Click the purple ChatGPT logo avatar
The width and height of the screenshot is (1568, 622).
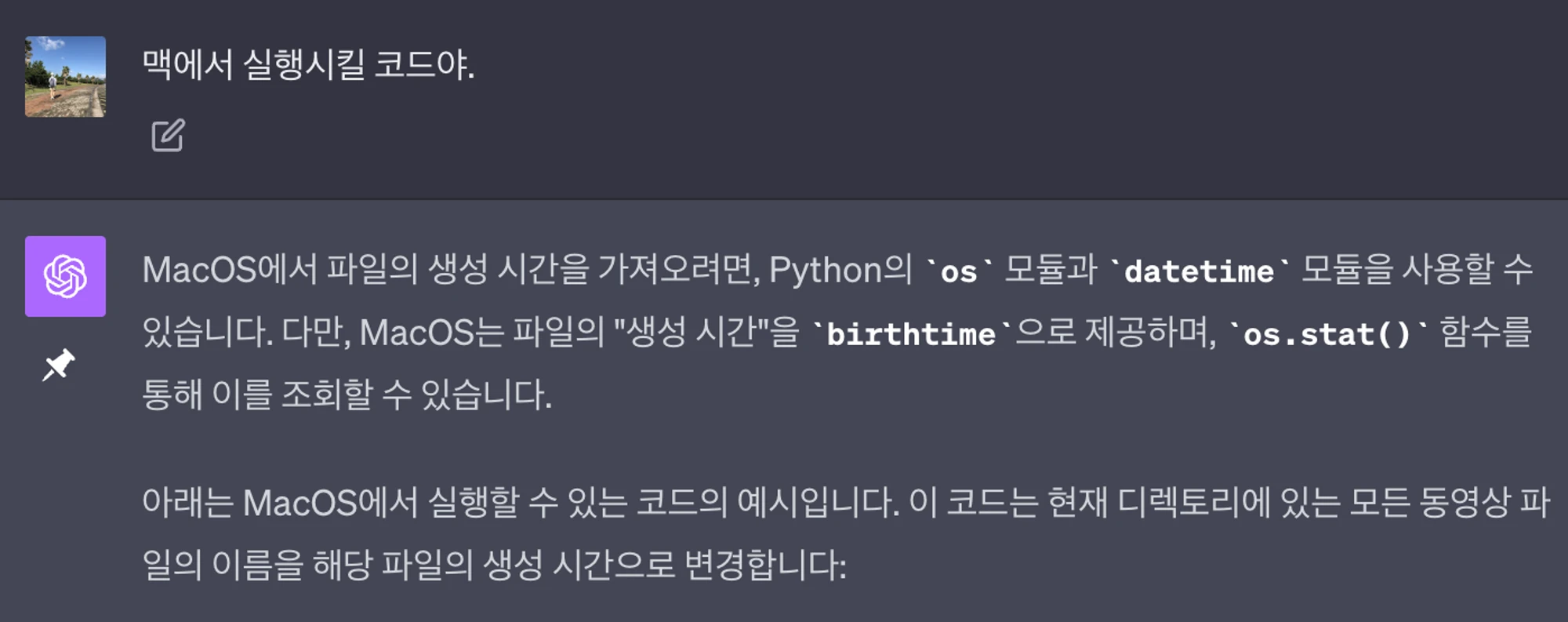click(65, 276)
